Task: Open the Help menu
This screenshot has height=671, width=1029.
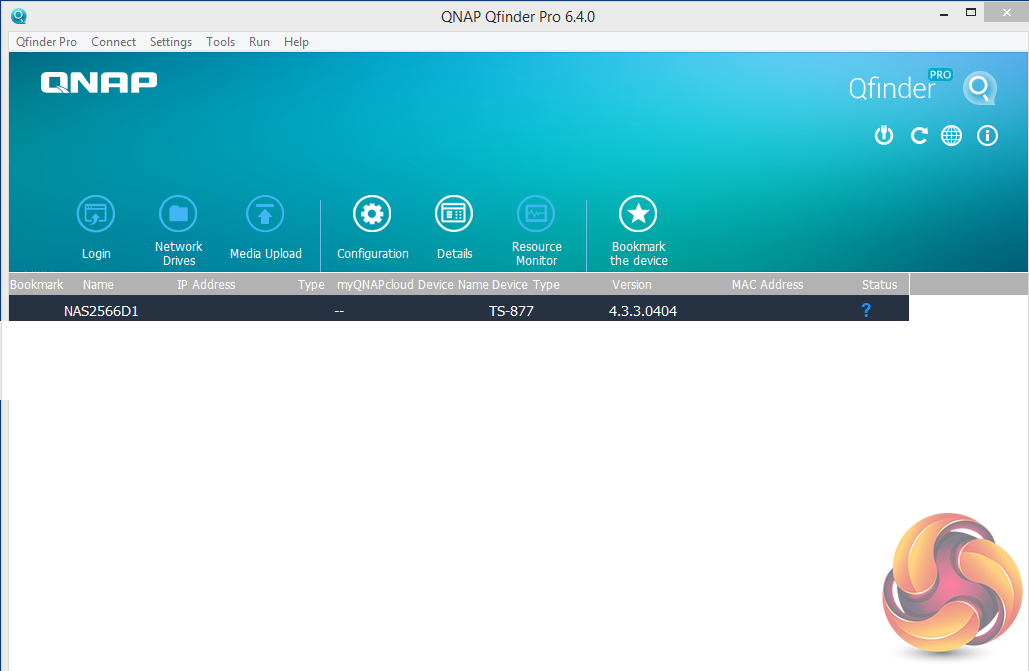Action: tap(296, 42)
